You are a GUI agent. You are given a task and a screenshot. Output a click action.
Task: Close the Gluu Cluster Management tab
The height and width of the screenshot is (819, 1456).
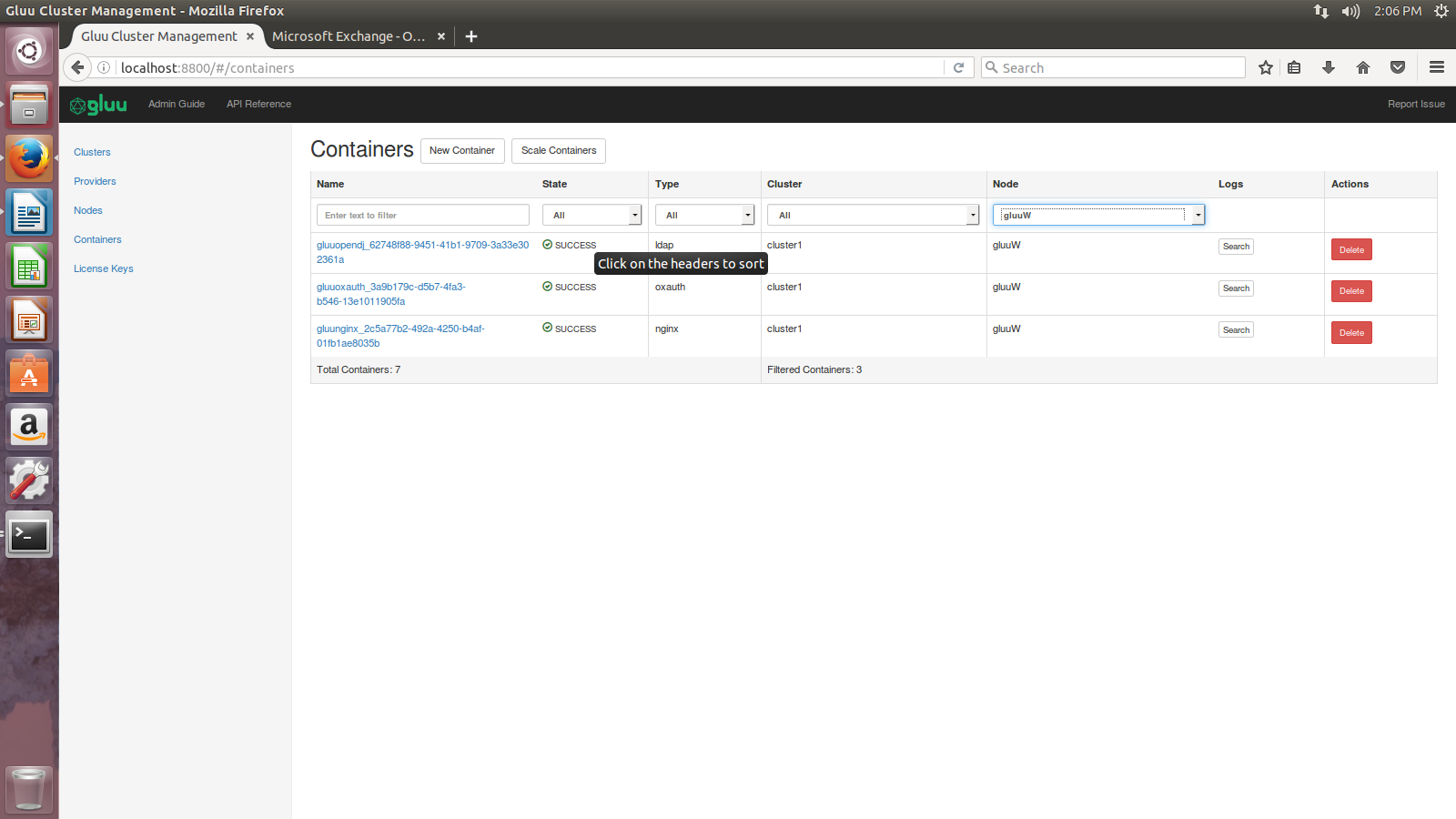[x=250, y=36]
